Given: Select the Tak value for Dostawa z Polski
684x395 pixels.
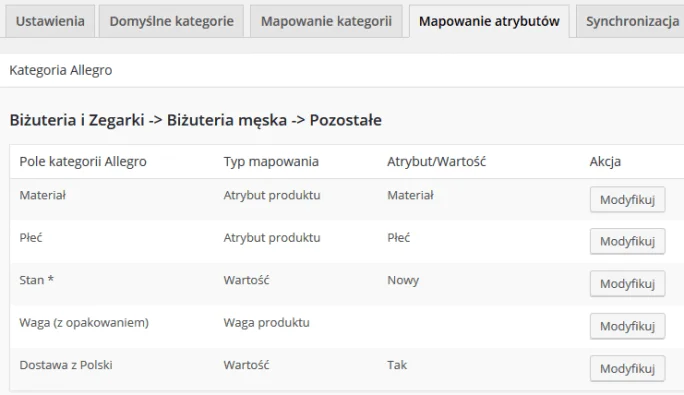Looking at the screenshot, I should coord(397,365).
